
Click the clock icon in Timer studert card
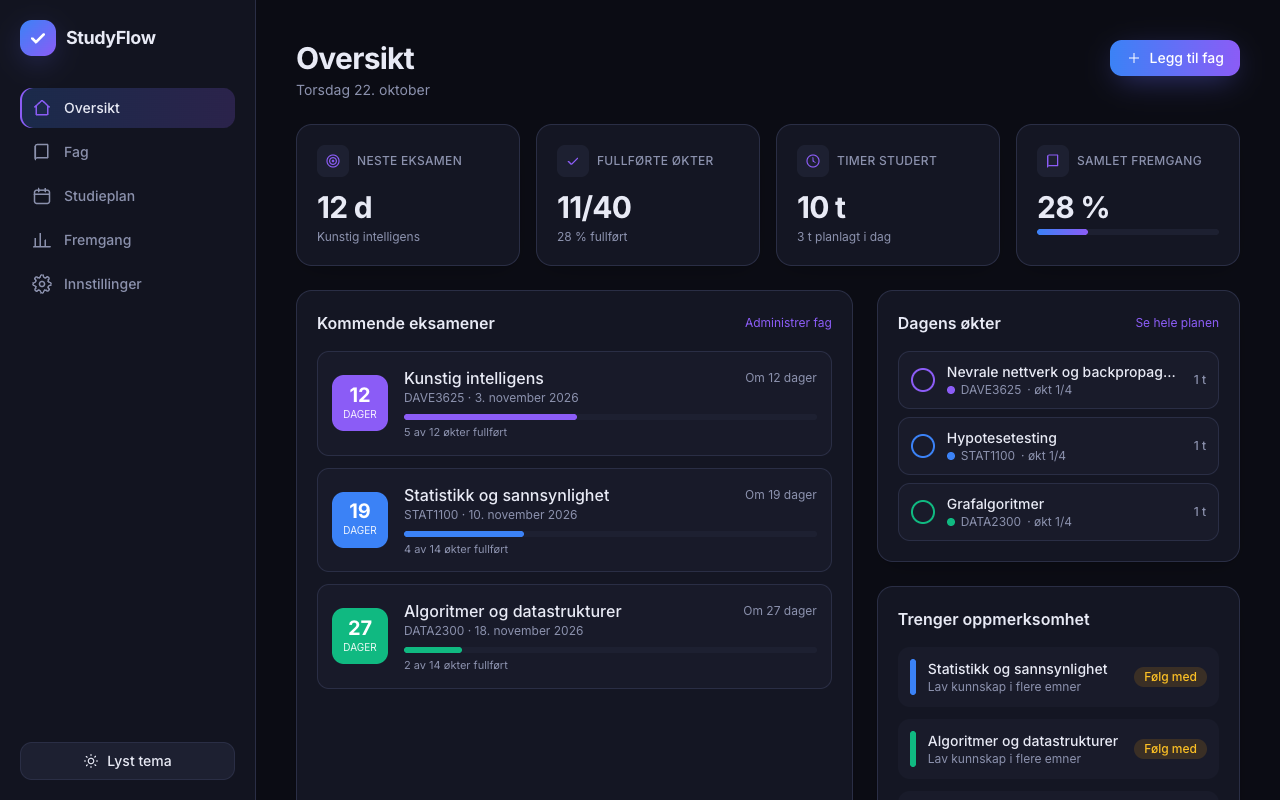[x=813, y=161]
